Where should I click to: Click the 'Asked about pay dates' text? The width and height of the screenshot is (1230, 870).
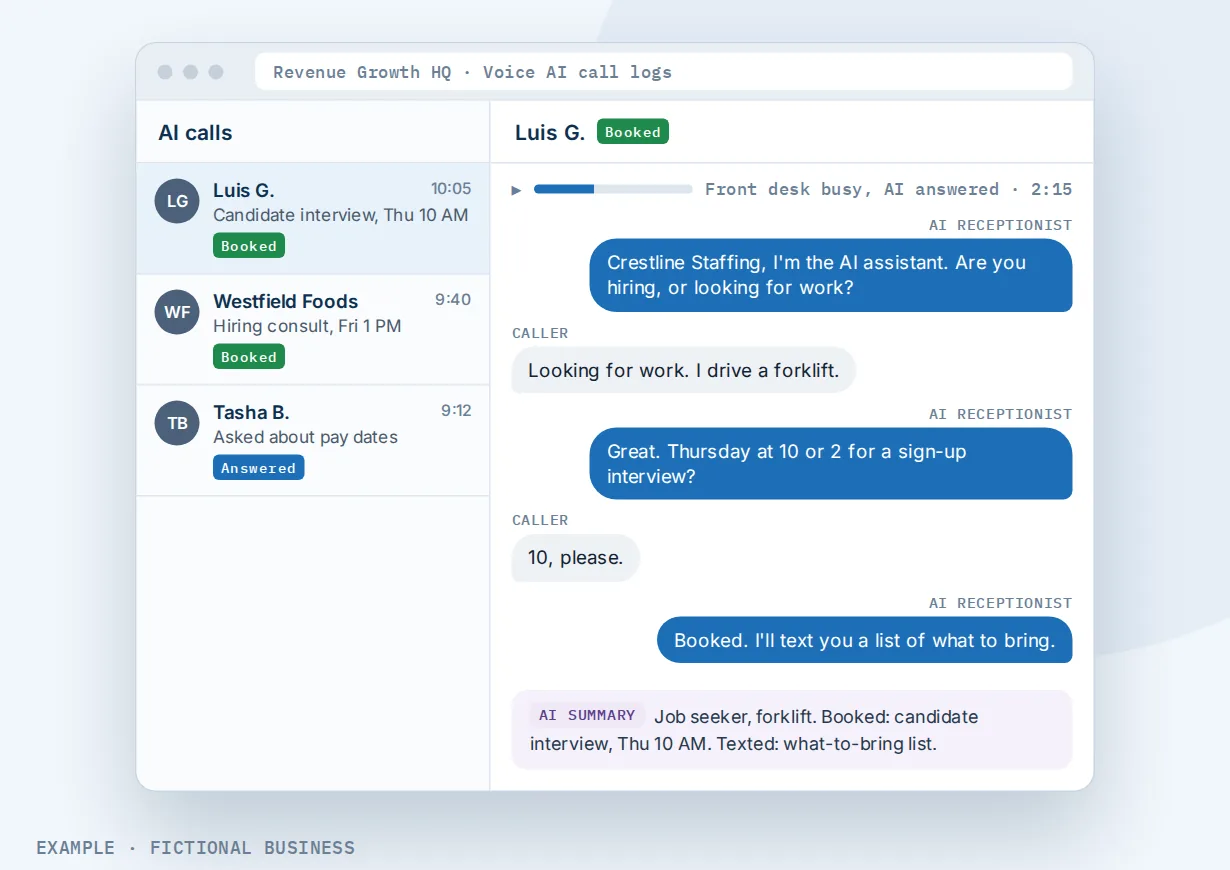point(305,437)
